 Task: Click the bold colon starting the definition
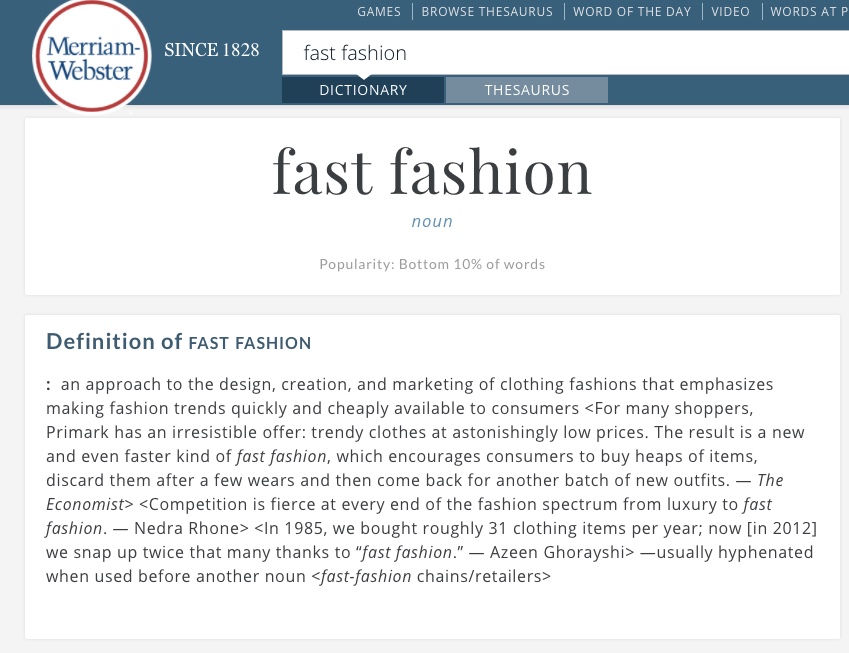pos(48,384)
